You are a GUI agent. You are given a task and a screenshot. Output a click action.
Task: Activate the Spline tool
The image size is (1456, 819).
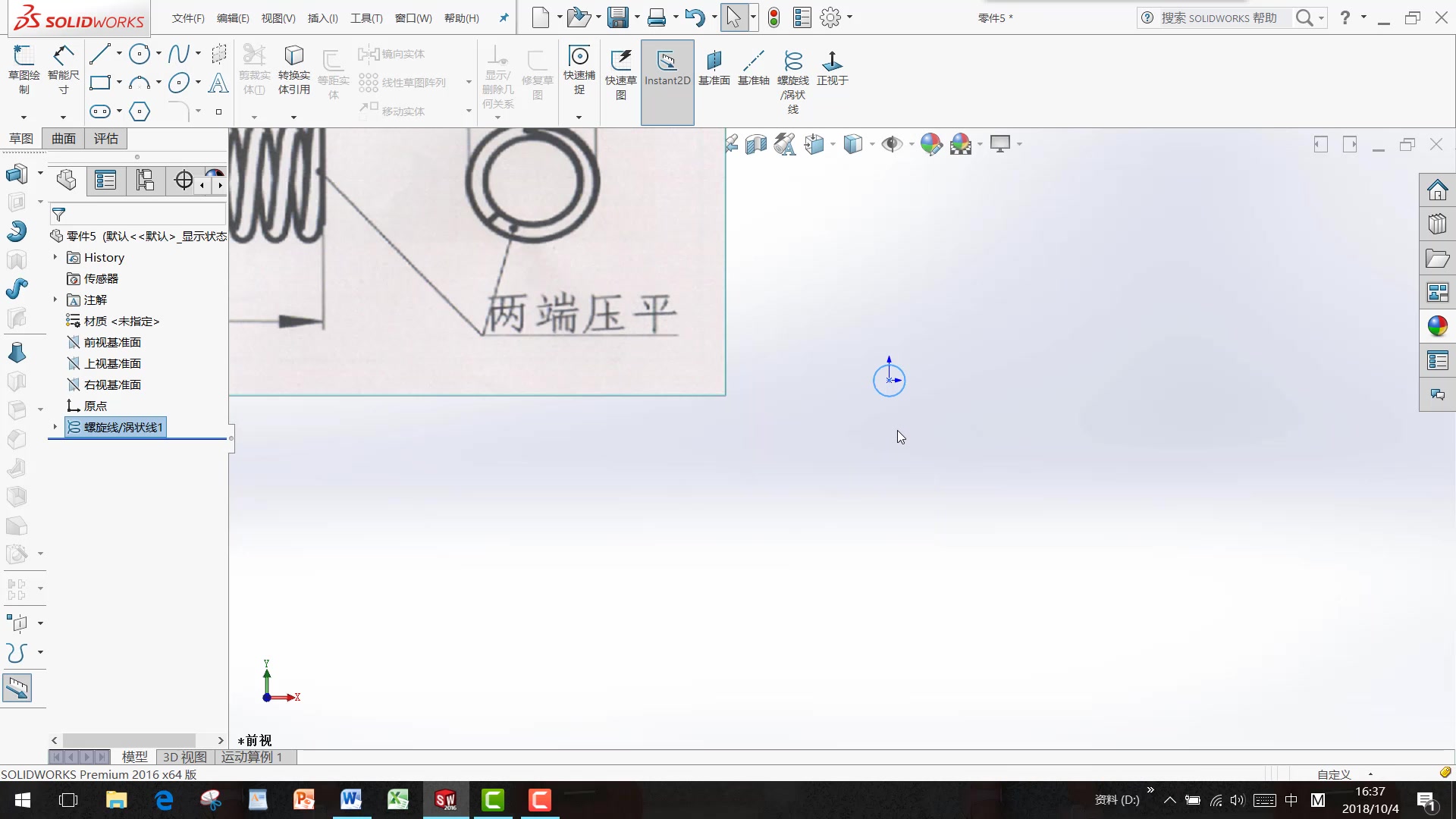click(x=179, y=52)
